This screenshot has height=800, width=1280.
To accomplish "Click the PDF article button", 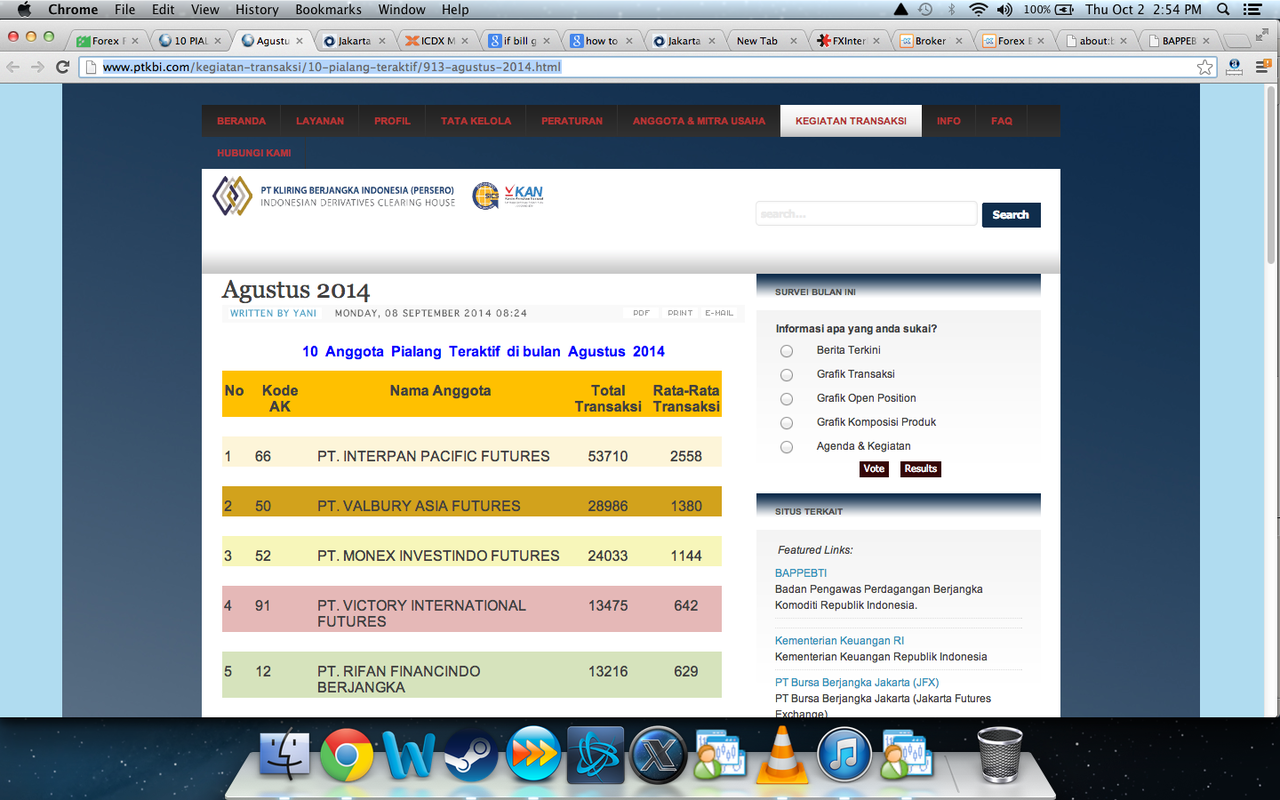I will click(x=641, y=313).
